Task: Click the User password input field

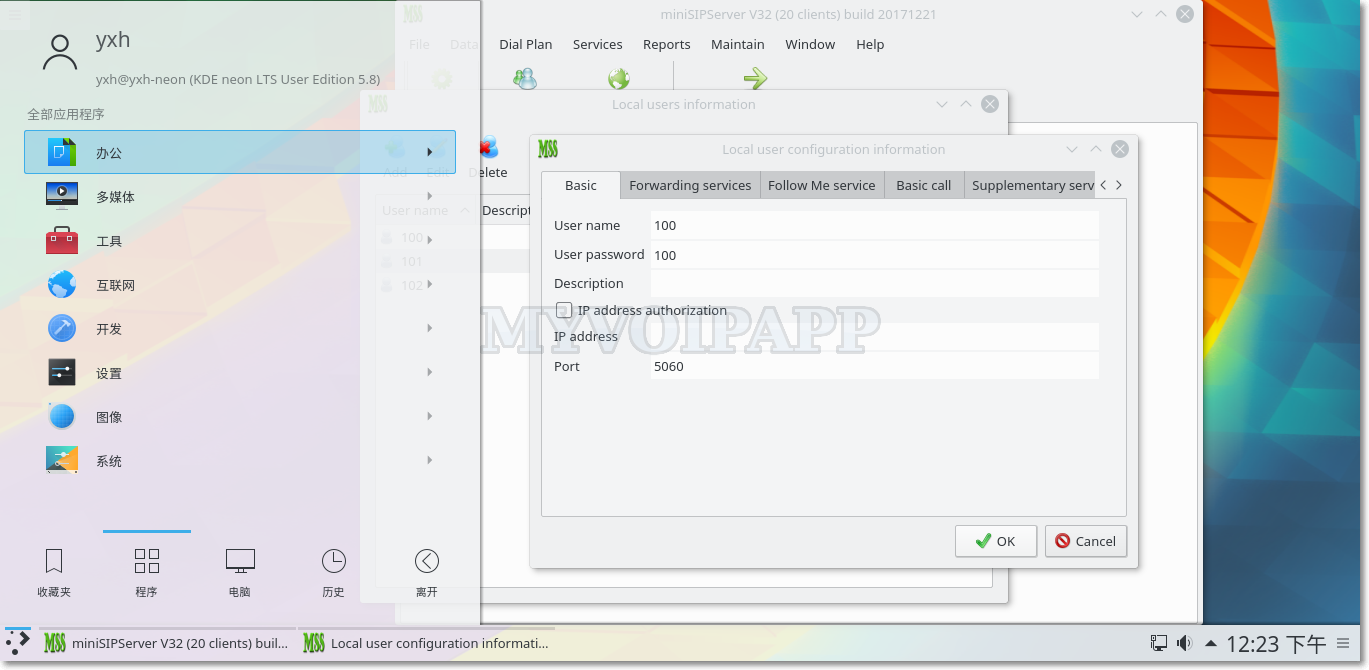Action: click(x=874, y=255)
